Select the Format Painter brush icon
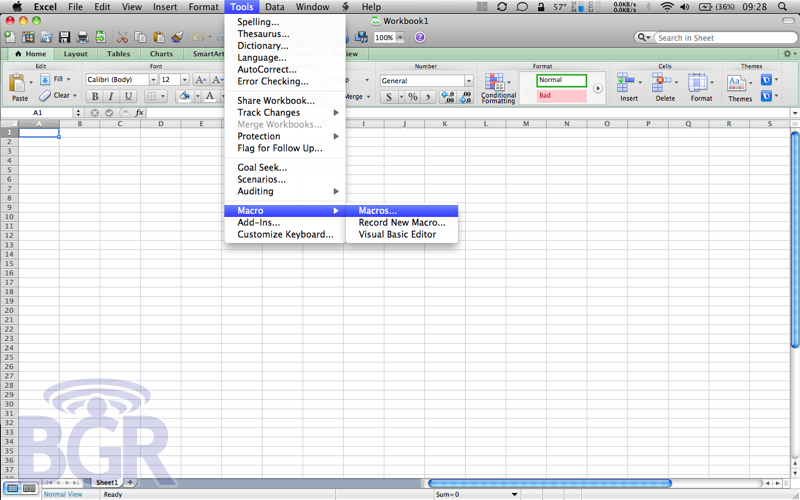 (x=177, y=37)
